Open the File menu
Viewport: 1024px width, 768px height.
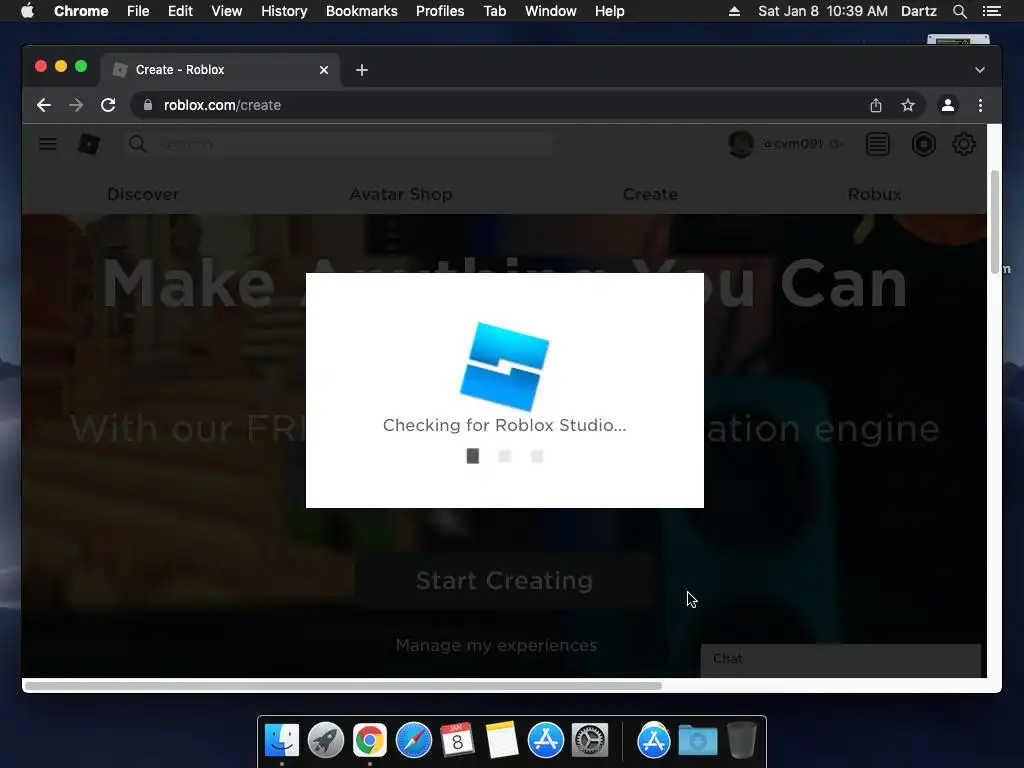[x=138, y=11]
